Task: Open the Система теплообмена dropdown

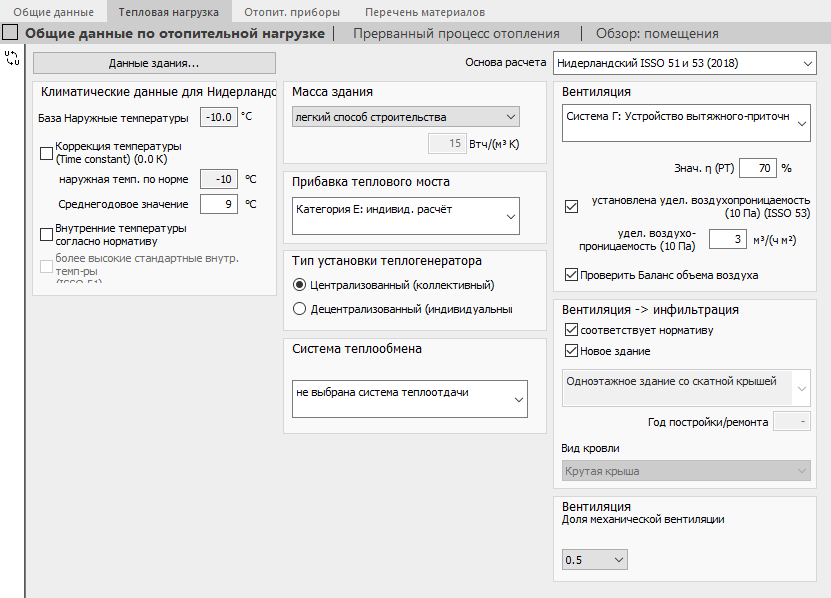Action: click(x=410, y=399)
